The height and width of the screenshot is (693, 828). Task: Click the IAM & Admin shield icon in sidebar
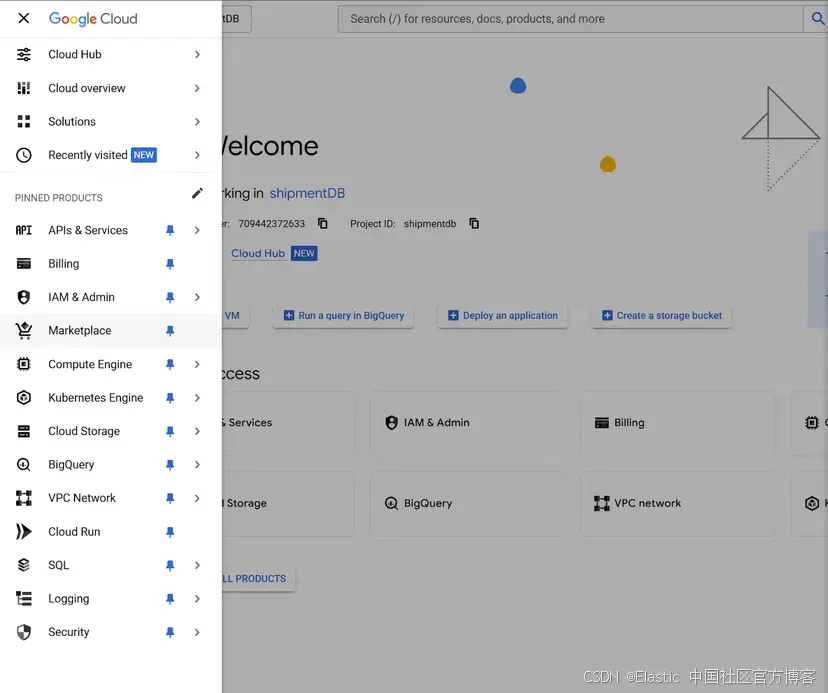24,297
